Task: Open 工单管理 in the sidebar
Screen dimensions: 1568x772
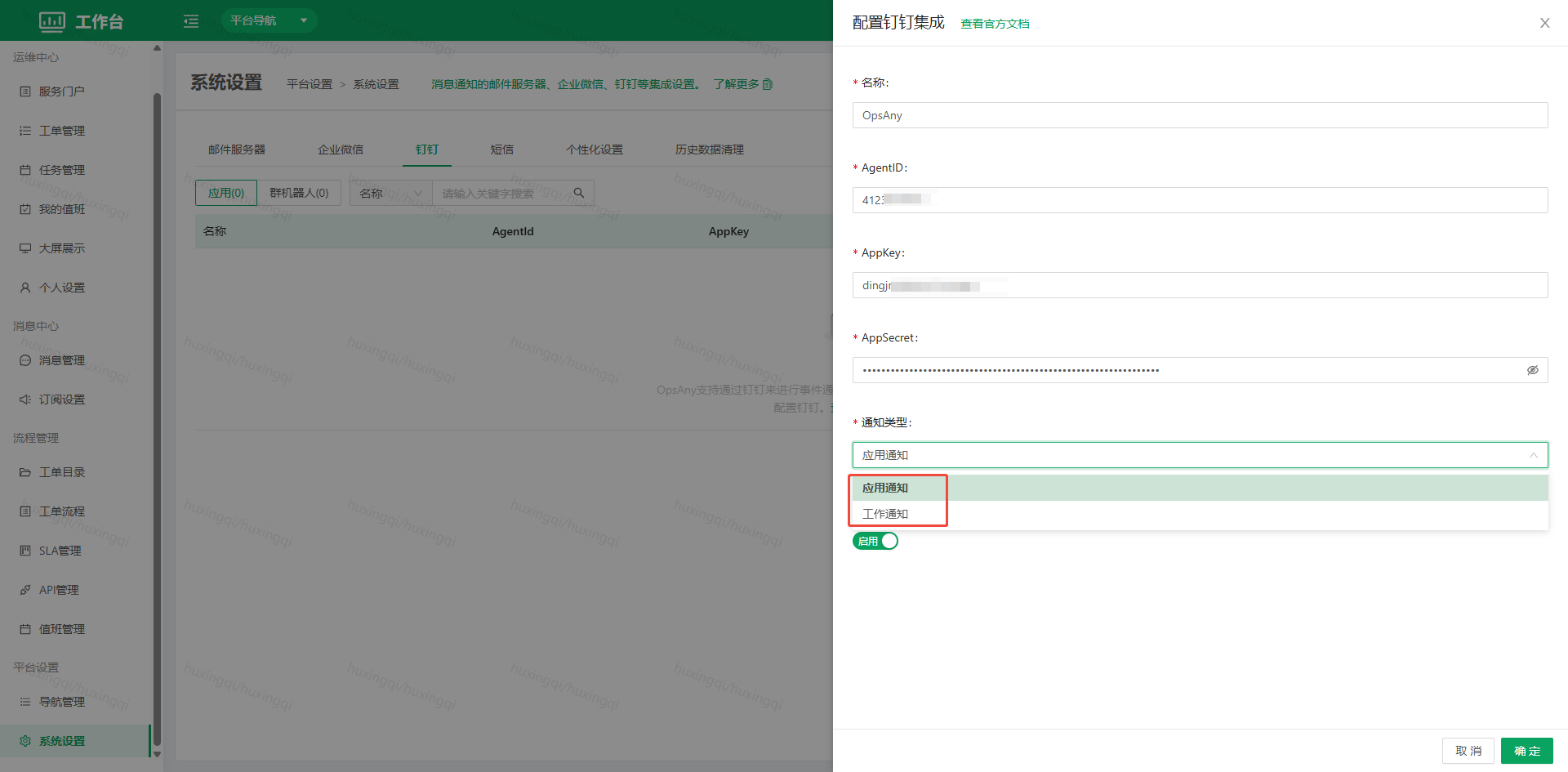Action: click(x=62, y=131)
